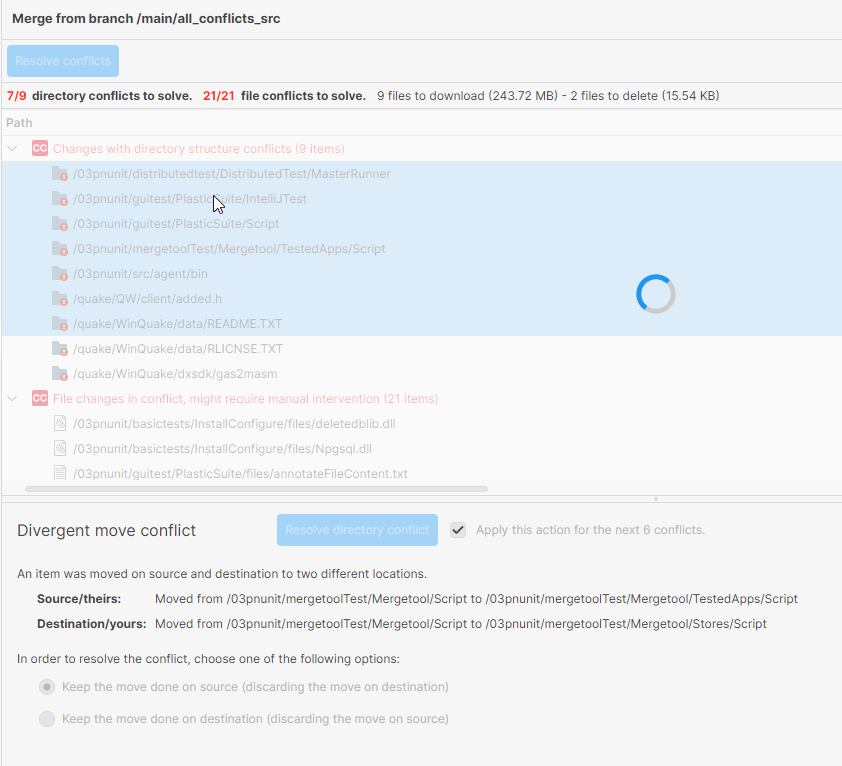
Task: Enable apply this action for next 6 conflicts
Action: (457, 530)
